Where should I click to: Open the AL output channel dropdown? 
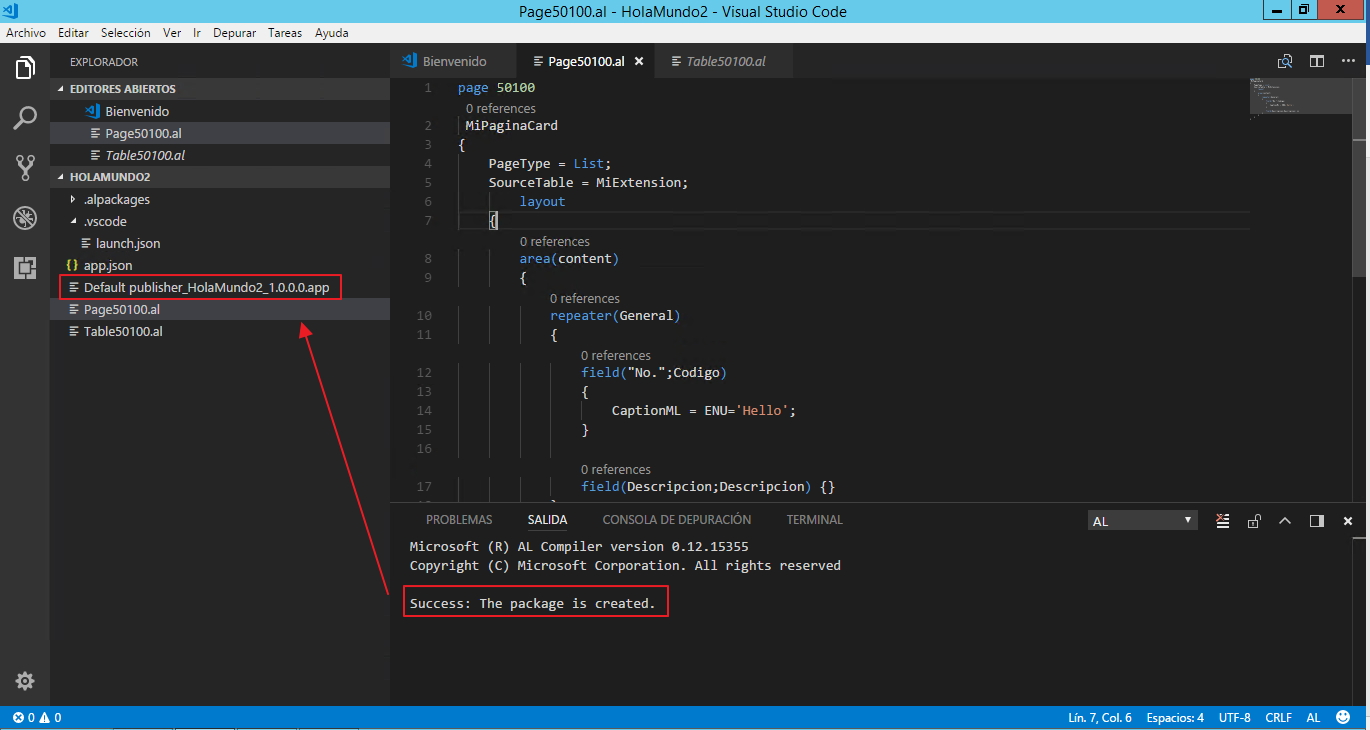(1142, 521)
